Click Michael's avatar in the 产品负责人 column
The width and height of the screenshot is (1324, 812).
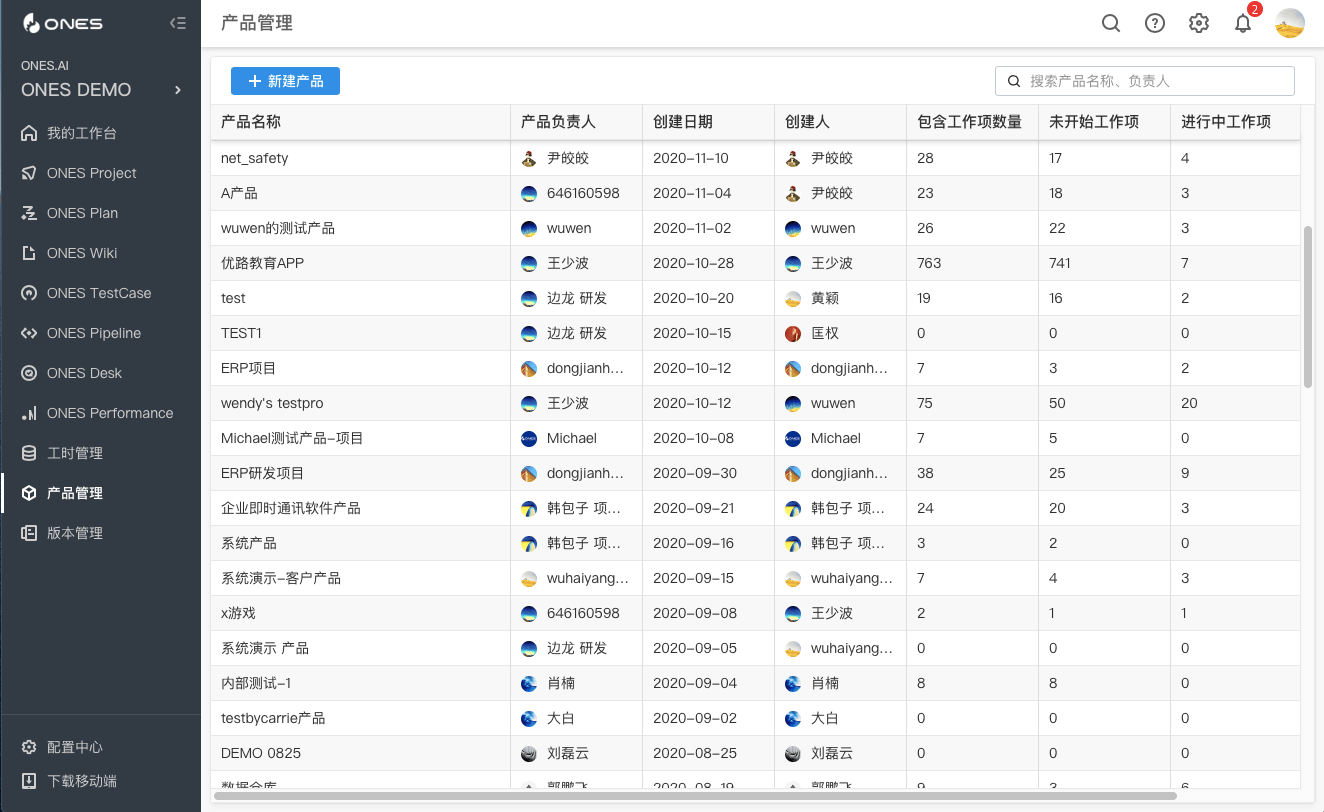(529, 438)
